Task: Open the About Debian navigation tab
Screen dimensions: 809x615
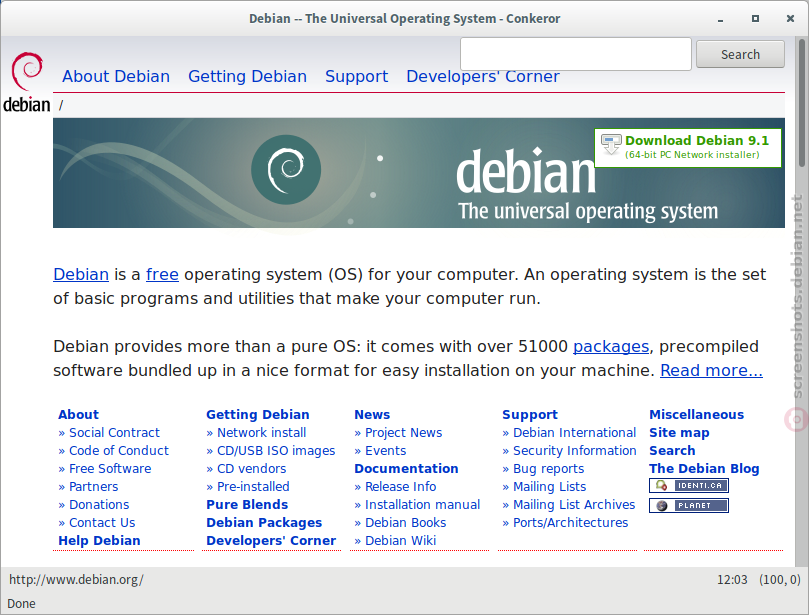Action: coord(116,76)
